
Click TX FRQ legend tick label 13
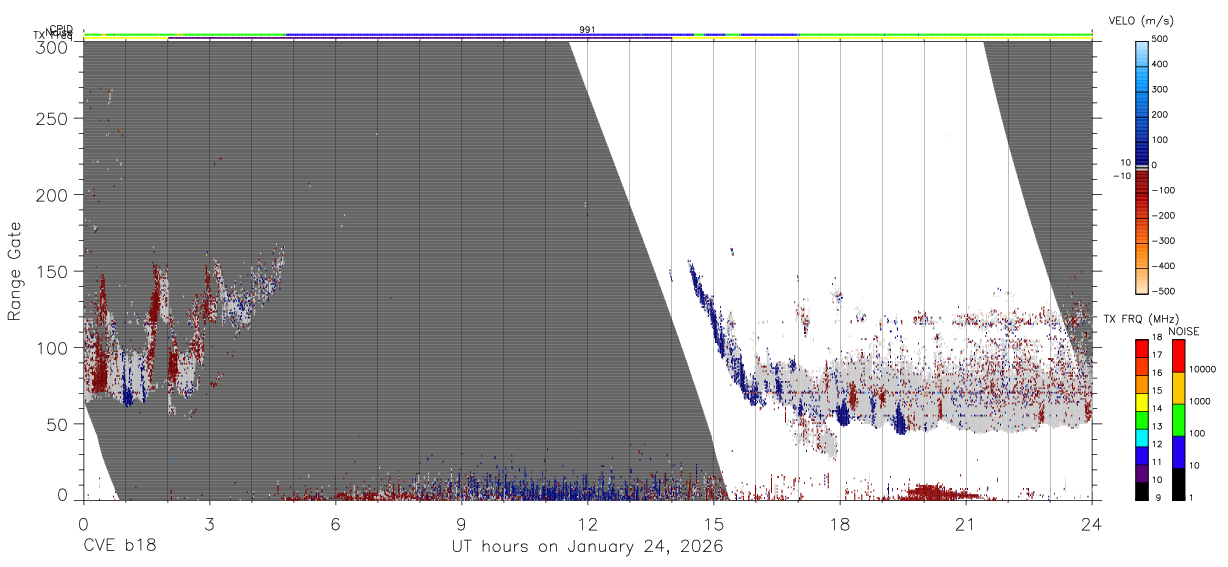1157,427
